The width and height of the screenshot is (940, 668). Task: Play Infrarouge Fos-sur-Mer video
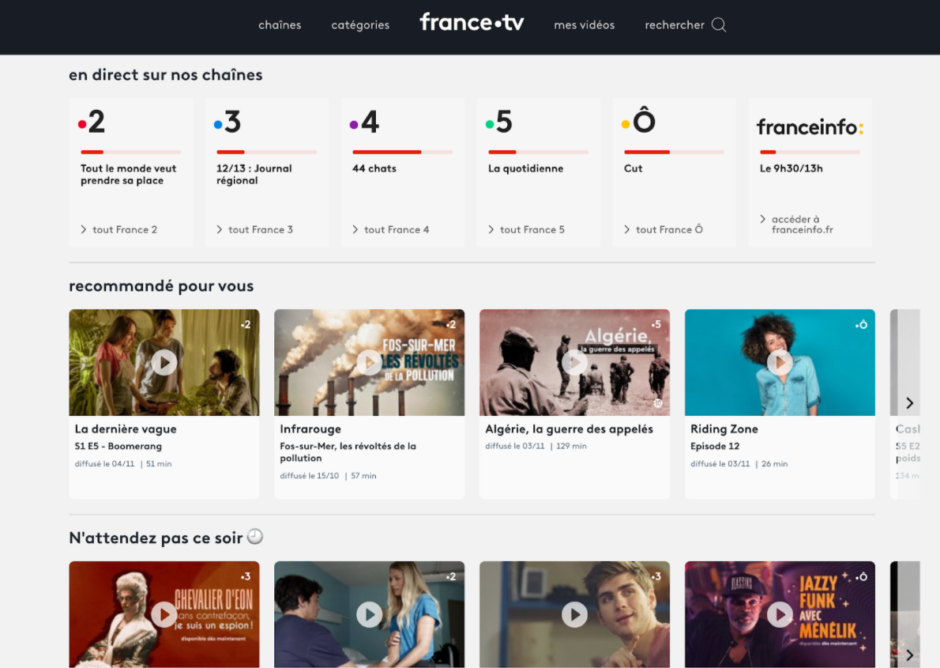tap(369, 362)
